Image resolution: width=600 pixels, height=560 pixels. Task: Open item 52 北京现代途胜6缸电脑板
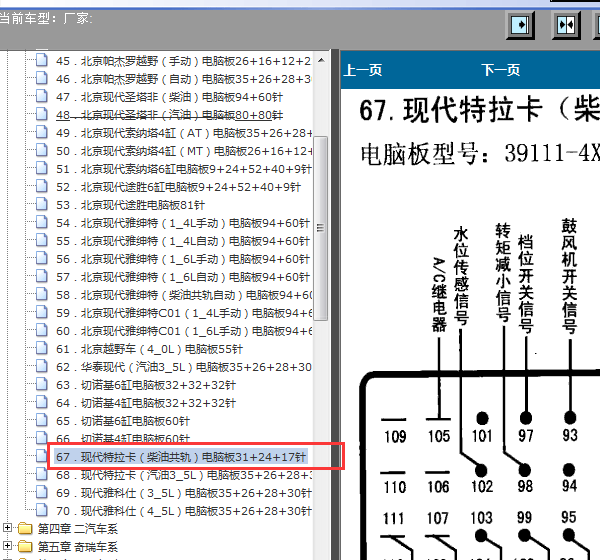(178, 187)
